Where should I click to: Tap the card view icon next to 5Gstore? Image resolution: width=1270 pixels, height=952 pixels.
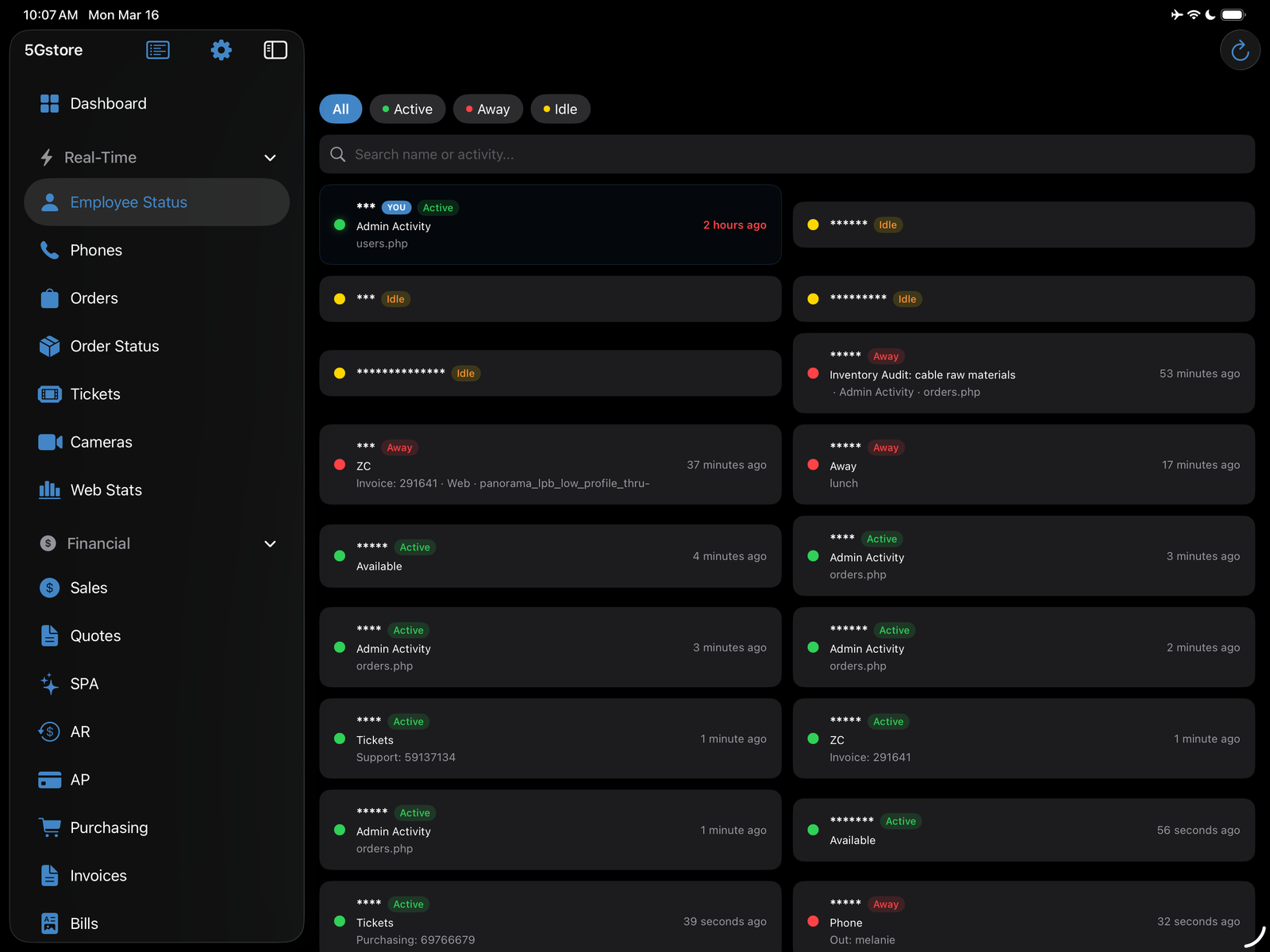(x=157, y=49)
